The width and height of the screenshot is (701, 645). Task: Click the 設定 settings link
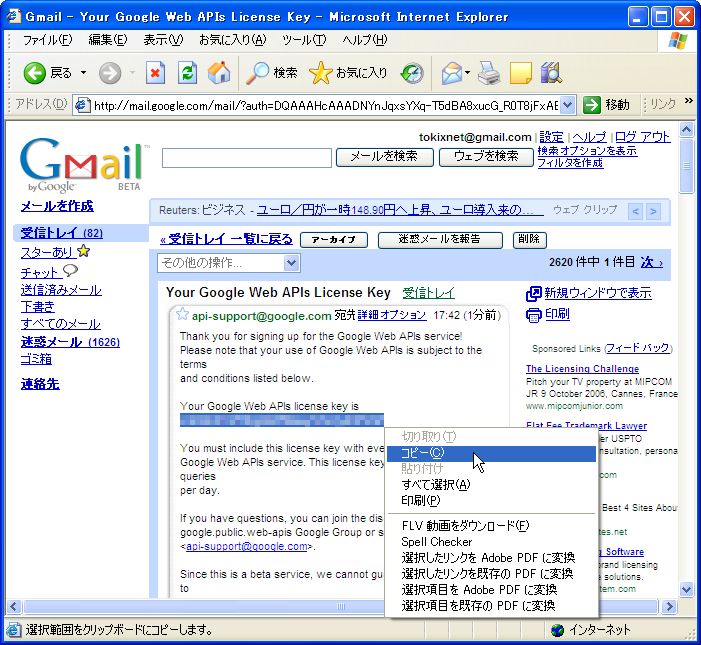click(551, 137)
